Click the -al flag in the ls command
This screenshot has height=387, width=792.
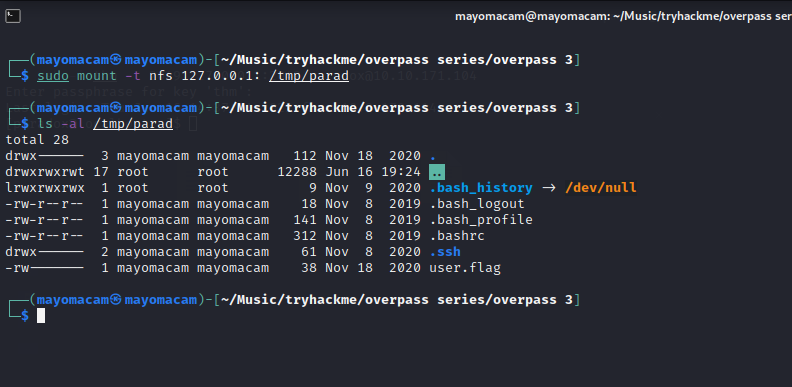pyautogui.click(x=73, y=124)
